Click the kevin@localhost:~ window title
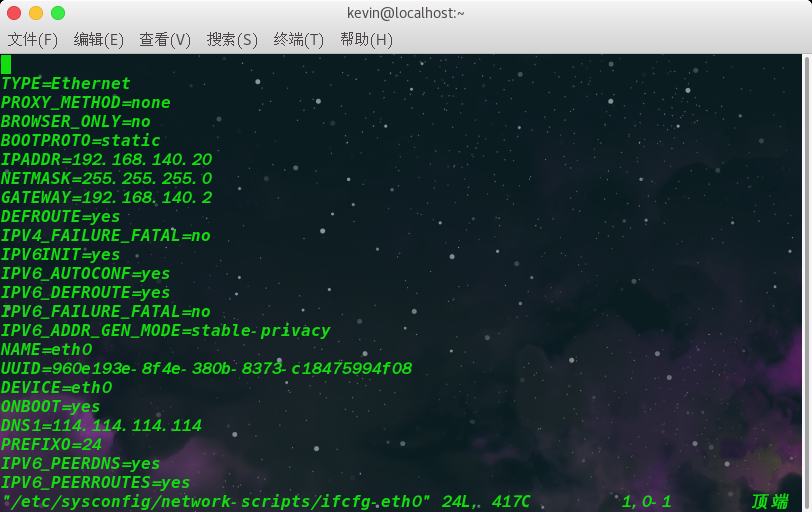The width and height of the screenshot is (812, 512). click(x=405, y=13)
